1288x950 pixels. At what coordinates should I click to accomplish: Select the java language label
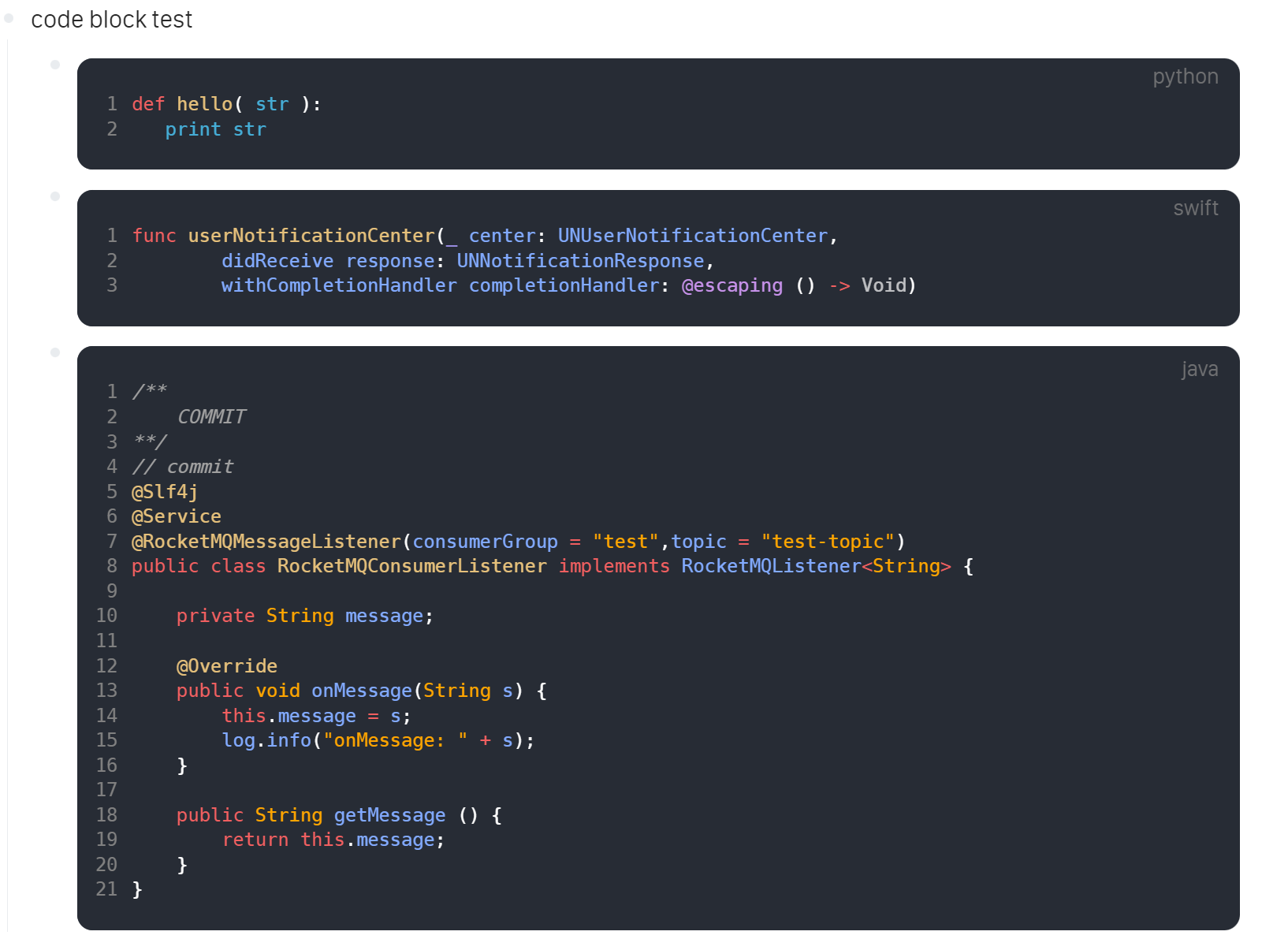(x=1199, y=368)
